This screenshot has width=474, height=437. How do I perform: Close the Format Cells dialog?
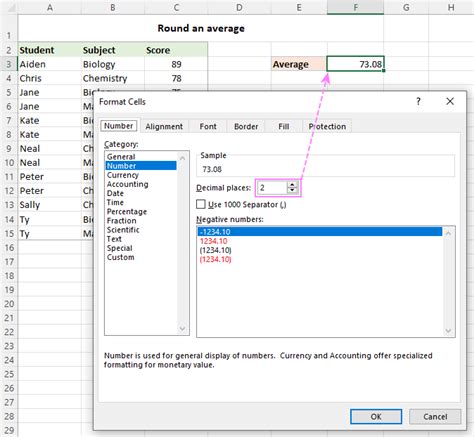point(450,101)
